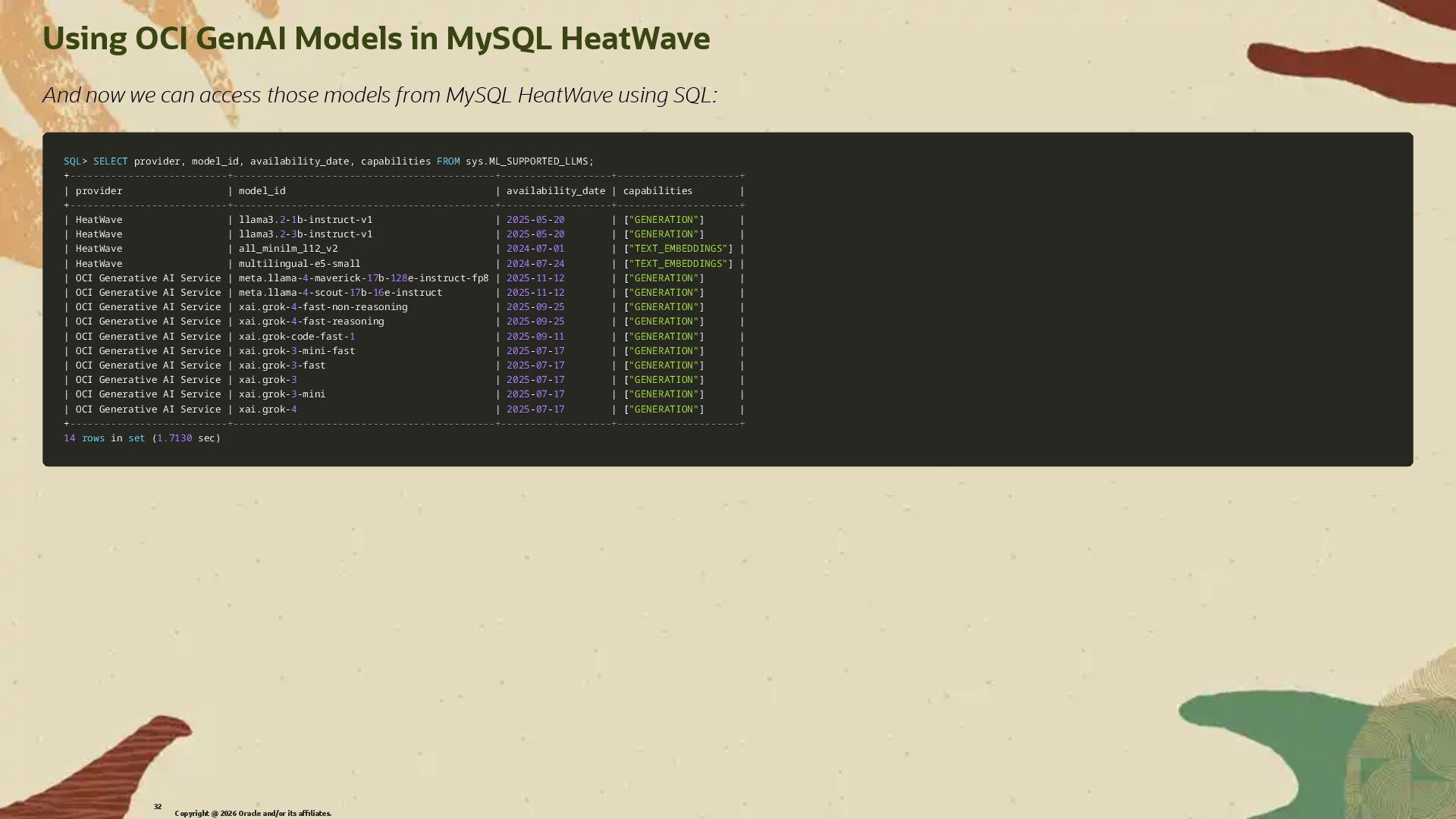The width and height of the screenshot is (1456, 819).
Task: Click the 'model_id' column header
Action: (x=262, y=191)
